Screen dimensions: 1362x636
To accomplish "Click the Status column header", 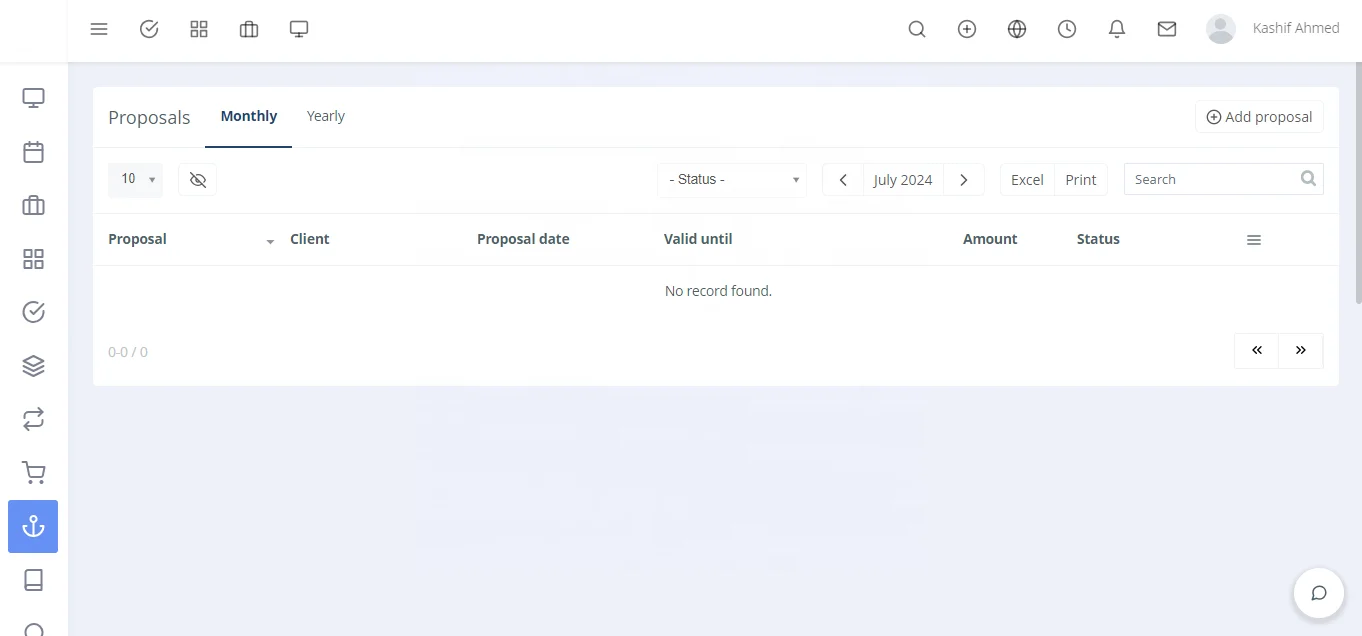I will pyautogui.click(x=1098, y=239).
